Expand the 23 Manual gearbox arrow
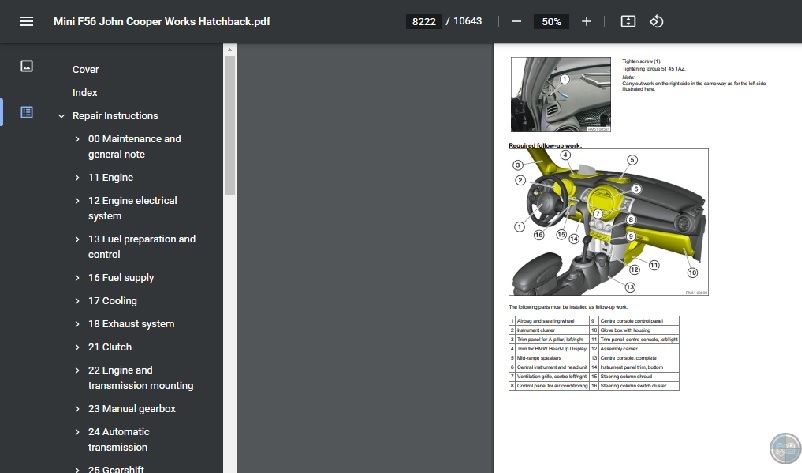 coord(77,409)
